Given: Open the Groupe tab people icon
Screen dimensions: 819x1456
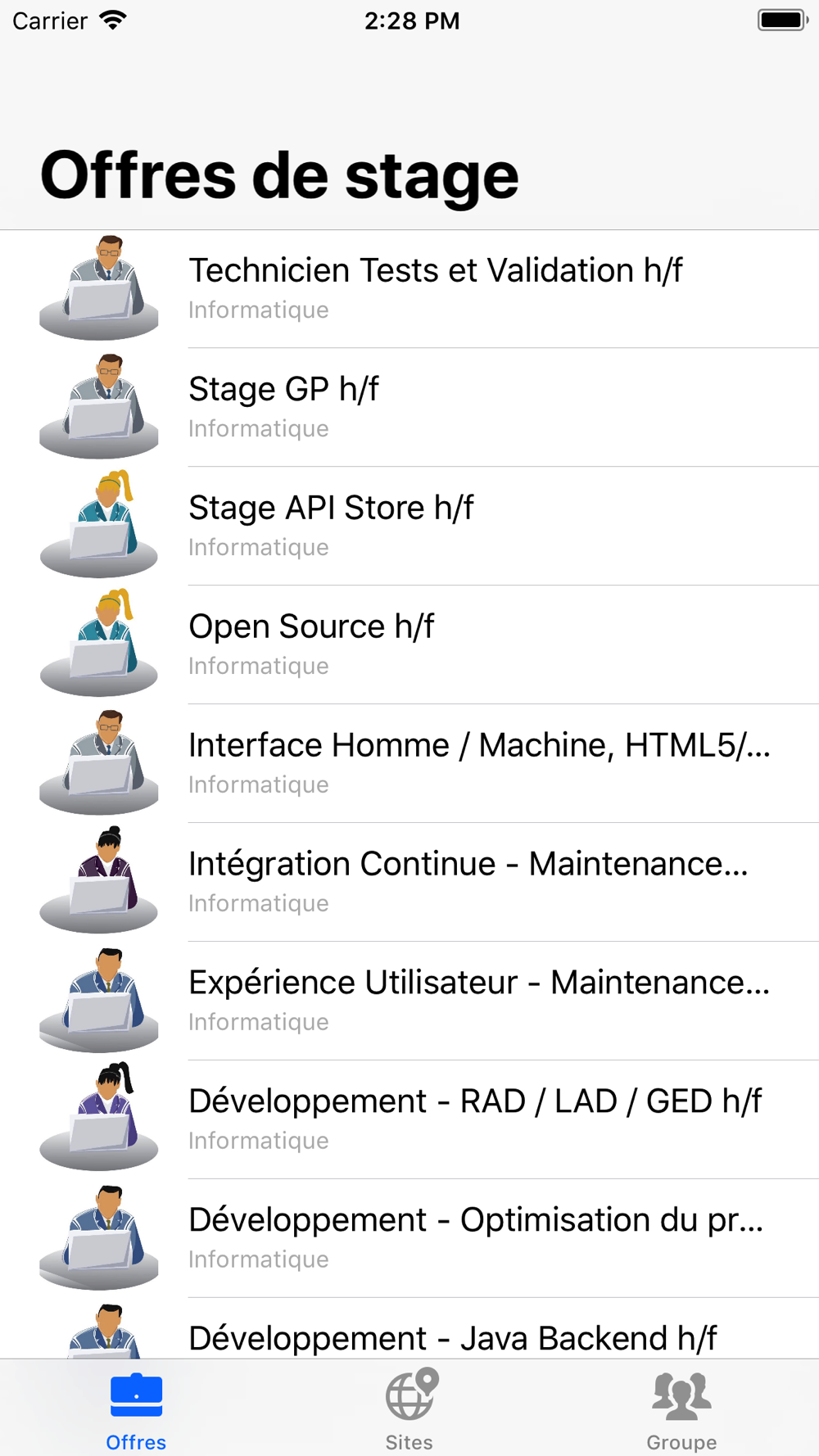Looking at the screenshot, I should tap(681, 1395).
